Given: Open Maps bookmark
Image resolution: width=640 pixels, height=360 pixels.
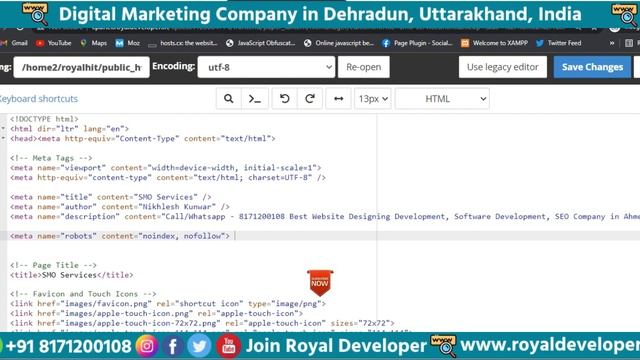Looking at the screenshot, I should pos(93,43).
